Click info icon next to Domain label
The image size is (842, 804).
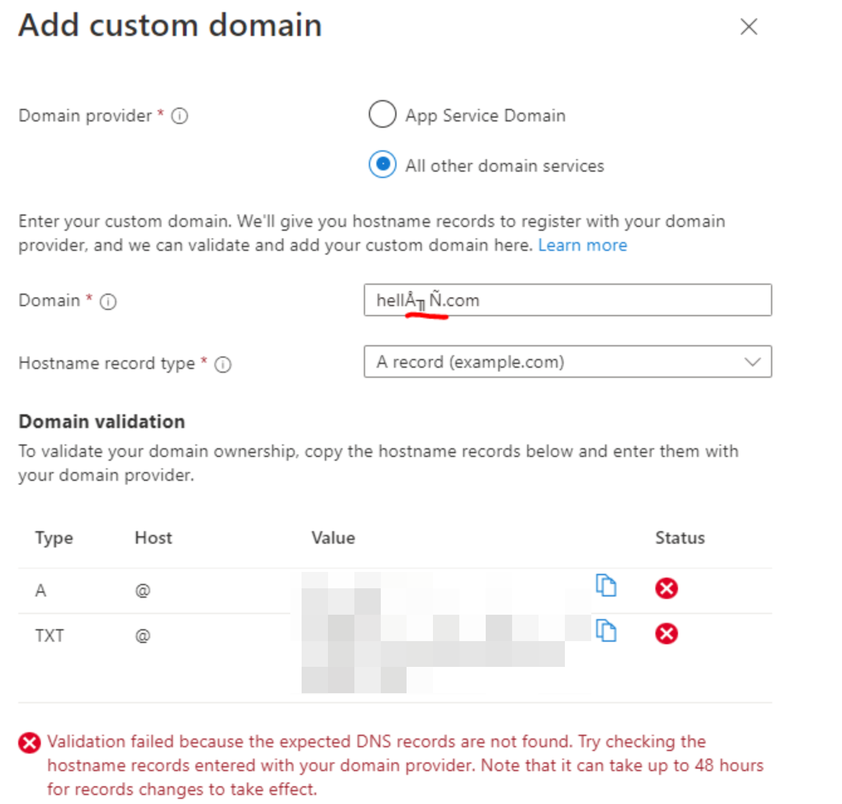point(108,301)
